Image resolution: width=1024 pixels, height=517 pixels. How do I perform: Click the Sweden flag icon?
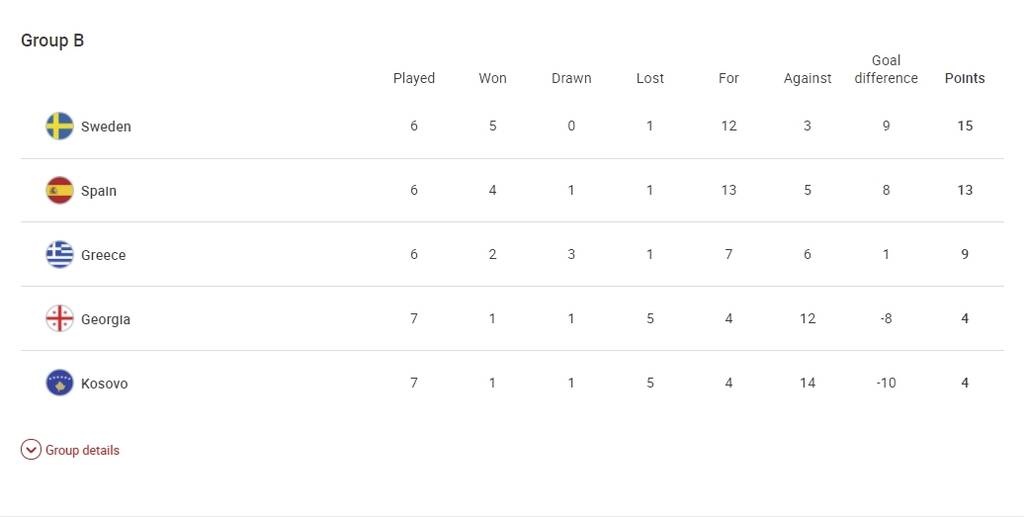point(60,126)
